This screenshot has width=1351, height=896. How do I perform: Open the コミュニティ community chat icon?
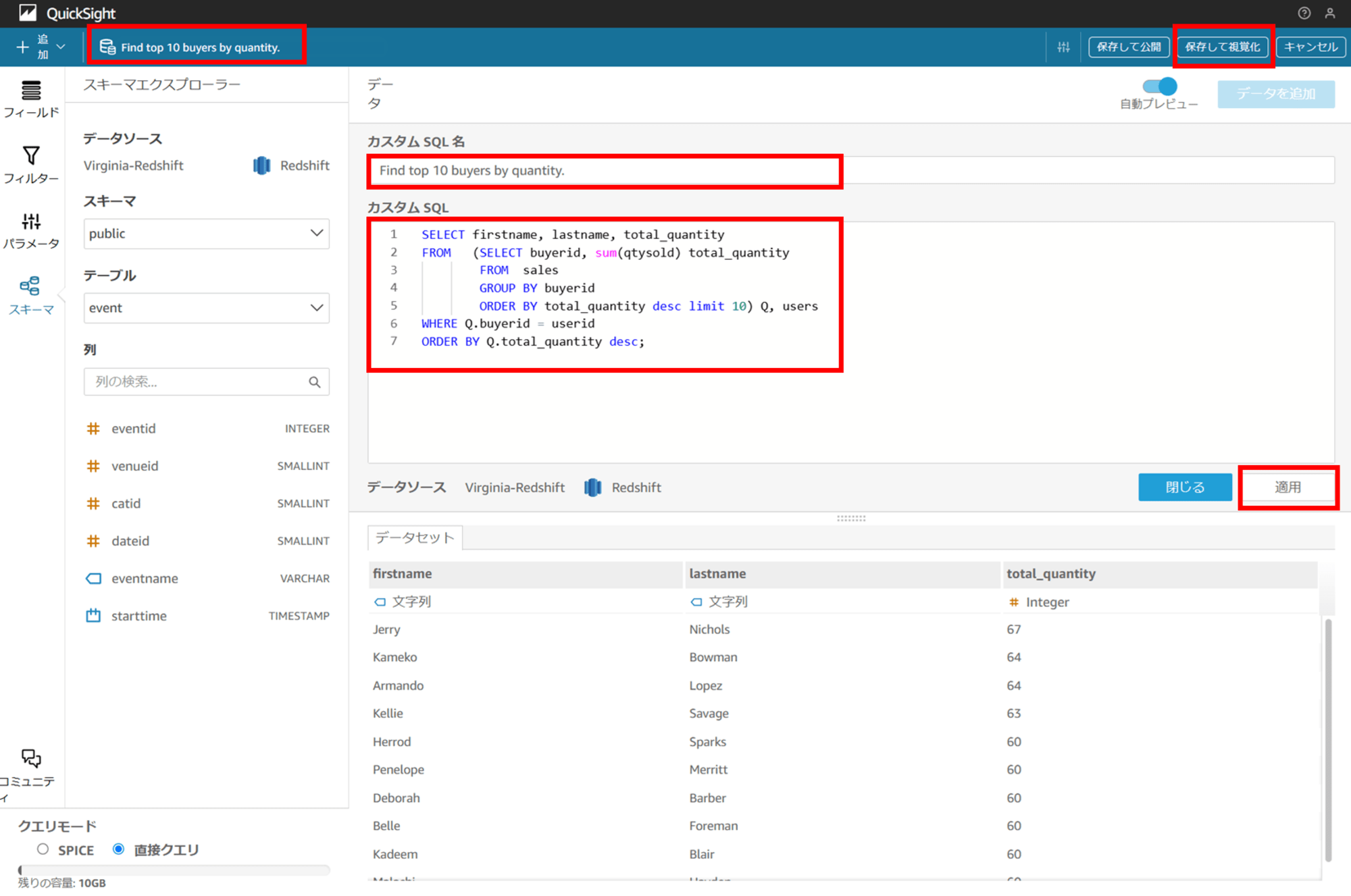31,758
